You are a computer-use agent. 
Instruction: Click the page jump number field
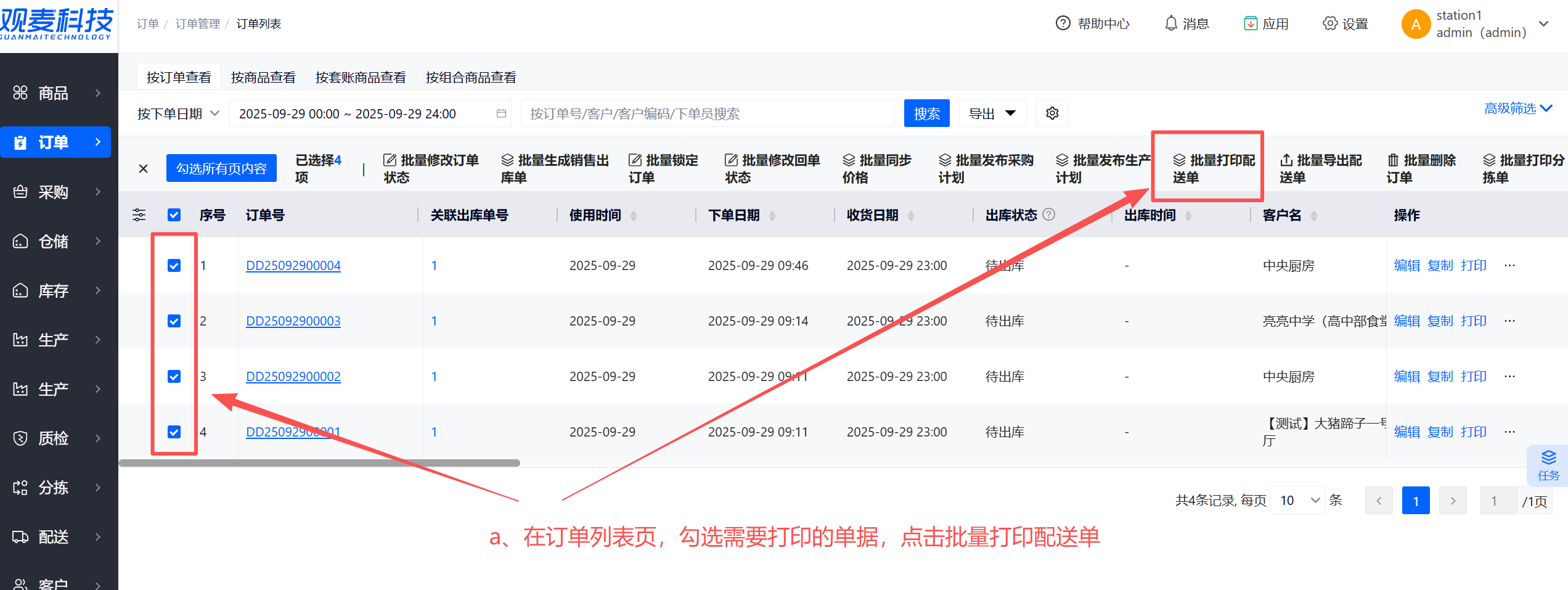1498,501
